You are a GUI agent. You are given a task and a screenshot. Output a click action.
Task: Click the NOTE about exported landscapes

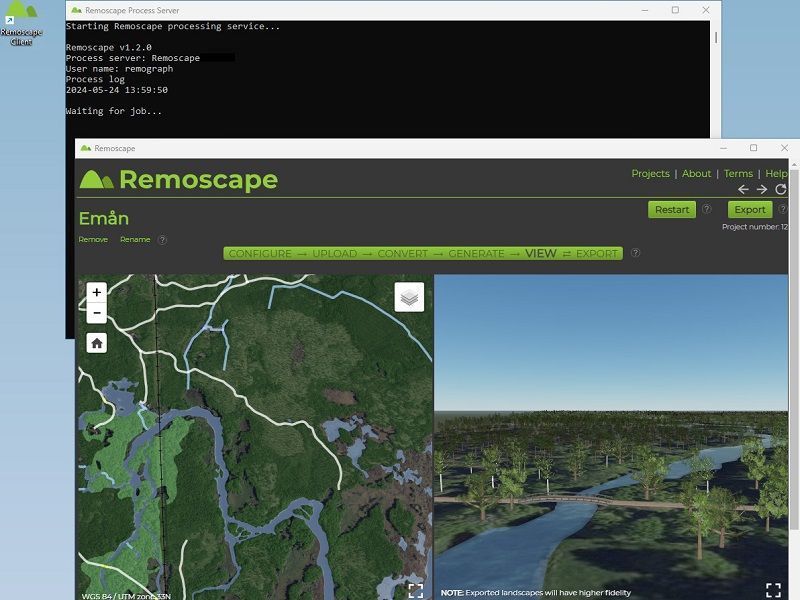tap(536, 593)
